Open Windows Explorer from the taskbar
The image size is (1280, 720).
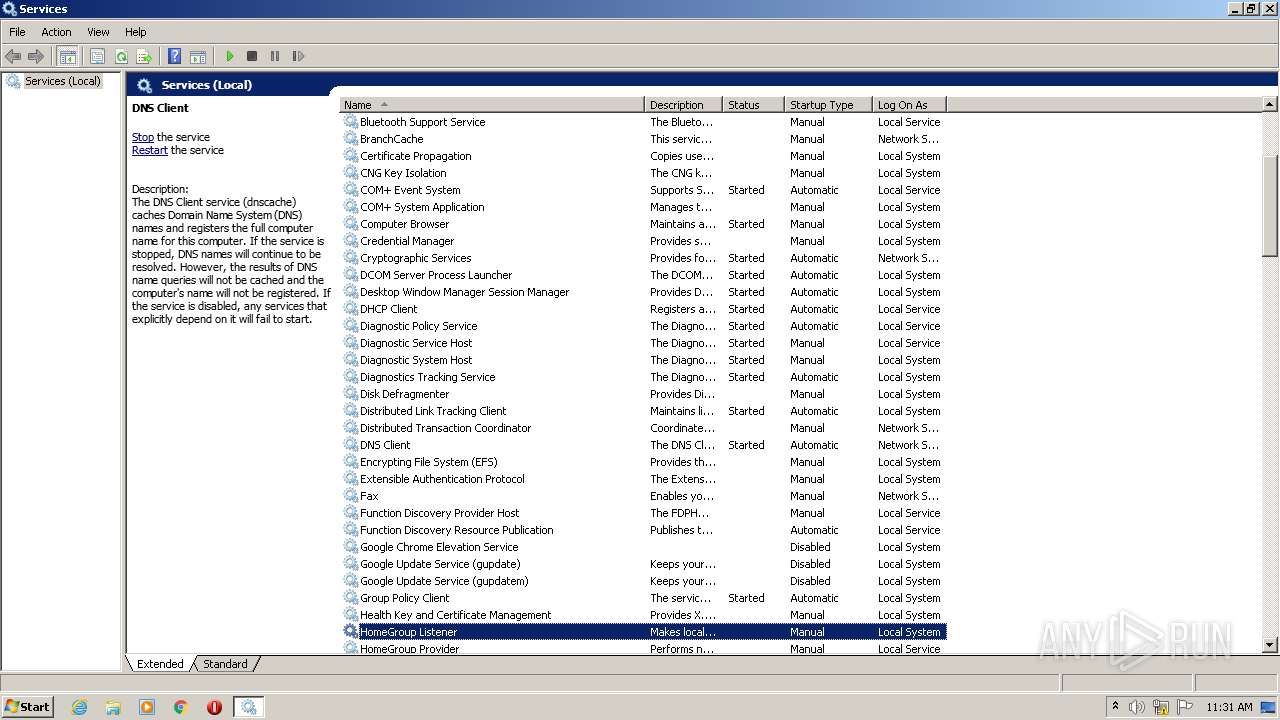(113, 707)
